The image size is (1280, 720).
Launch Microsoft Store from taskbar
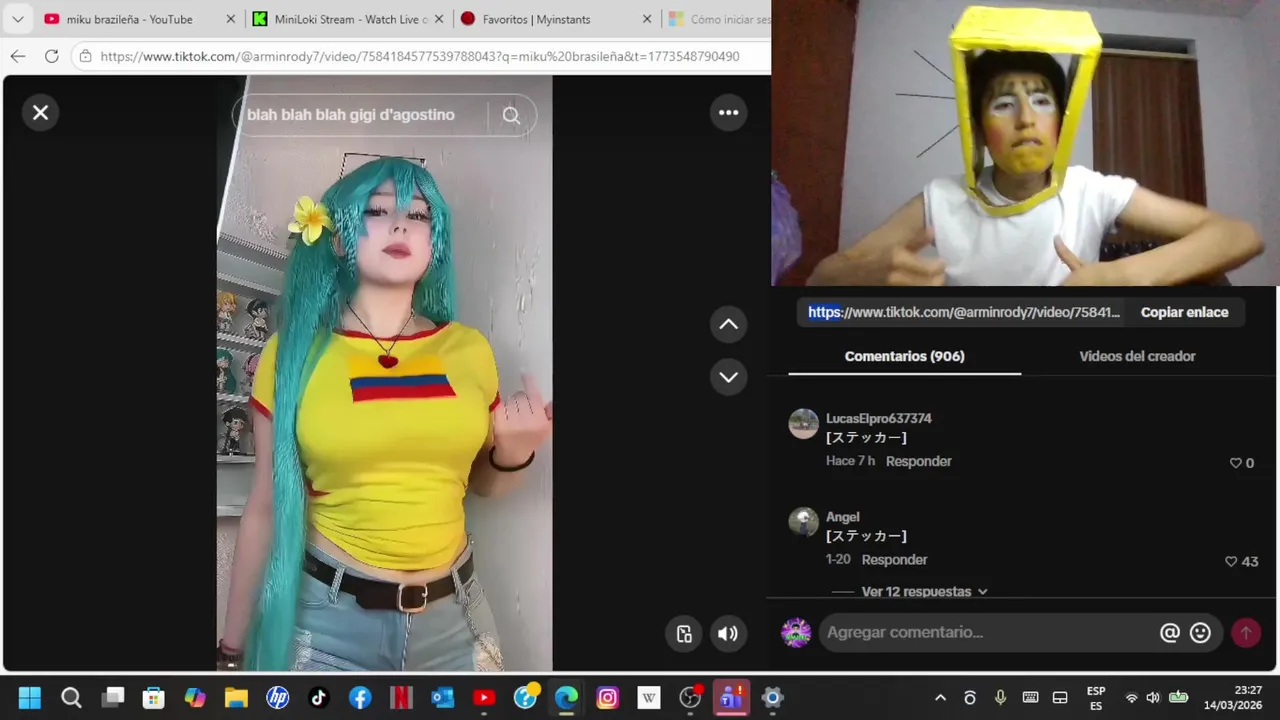[153, 697]
